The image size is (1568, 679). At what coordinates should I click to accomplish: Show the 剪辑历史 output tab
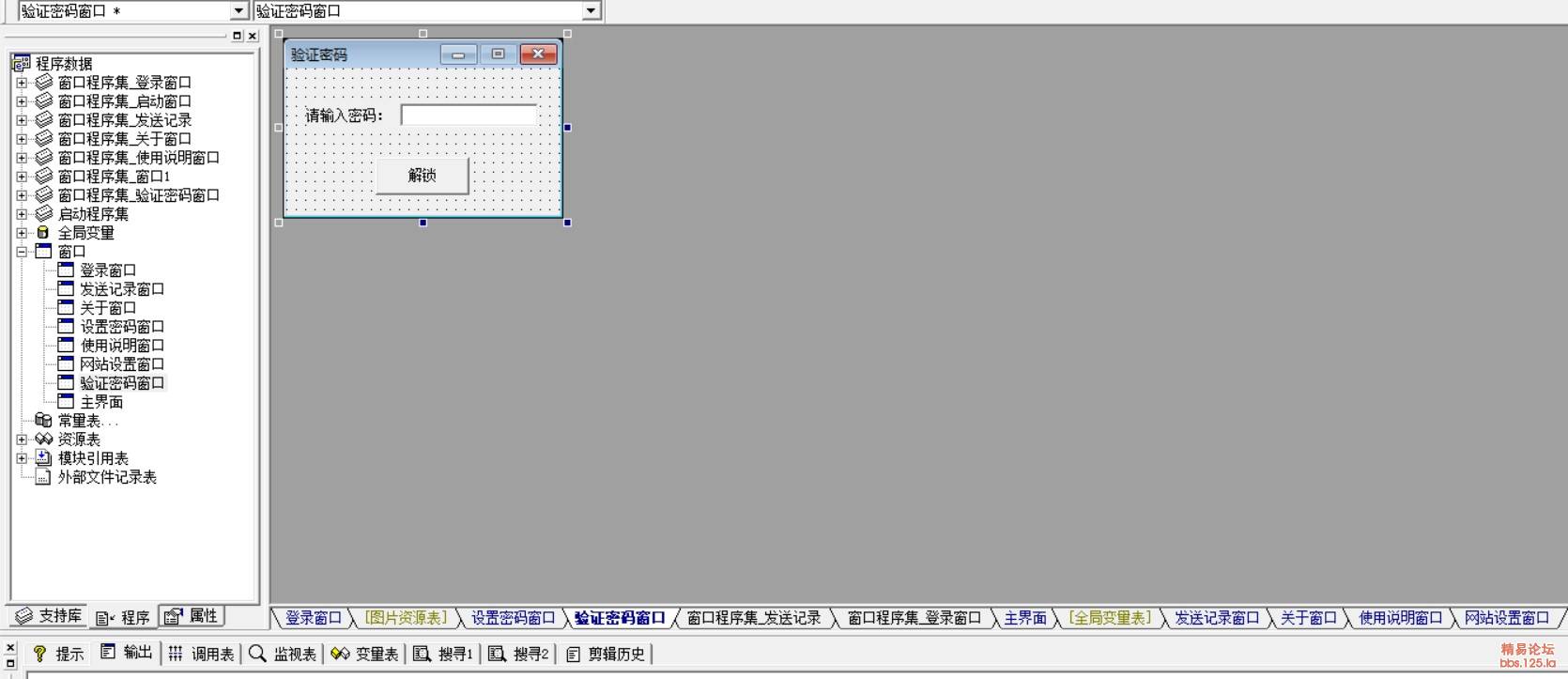click(x=606, y=654)
